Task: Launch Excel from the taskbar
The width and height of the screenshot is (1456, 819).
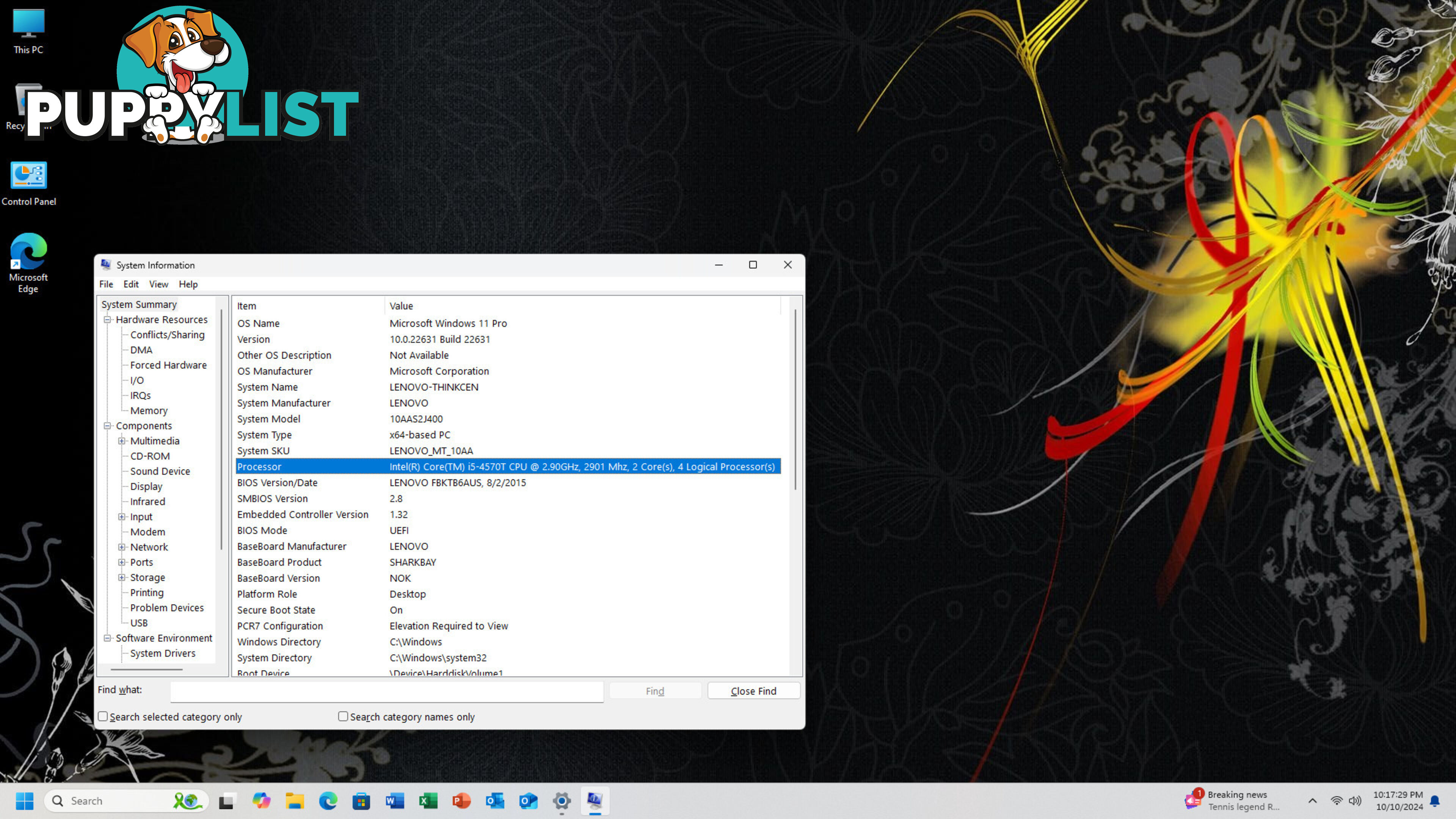Action: click(x=428, y=800)
